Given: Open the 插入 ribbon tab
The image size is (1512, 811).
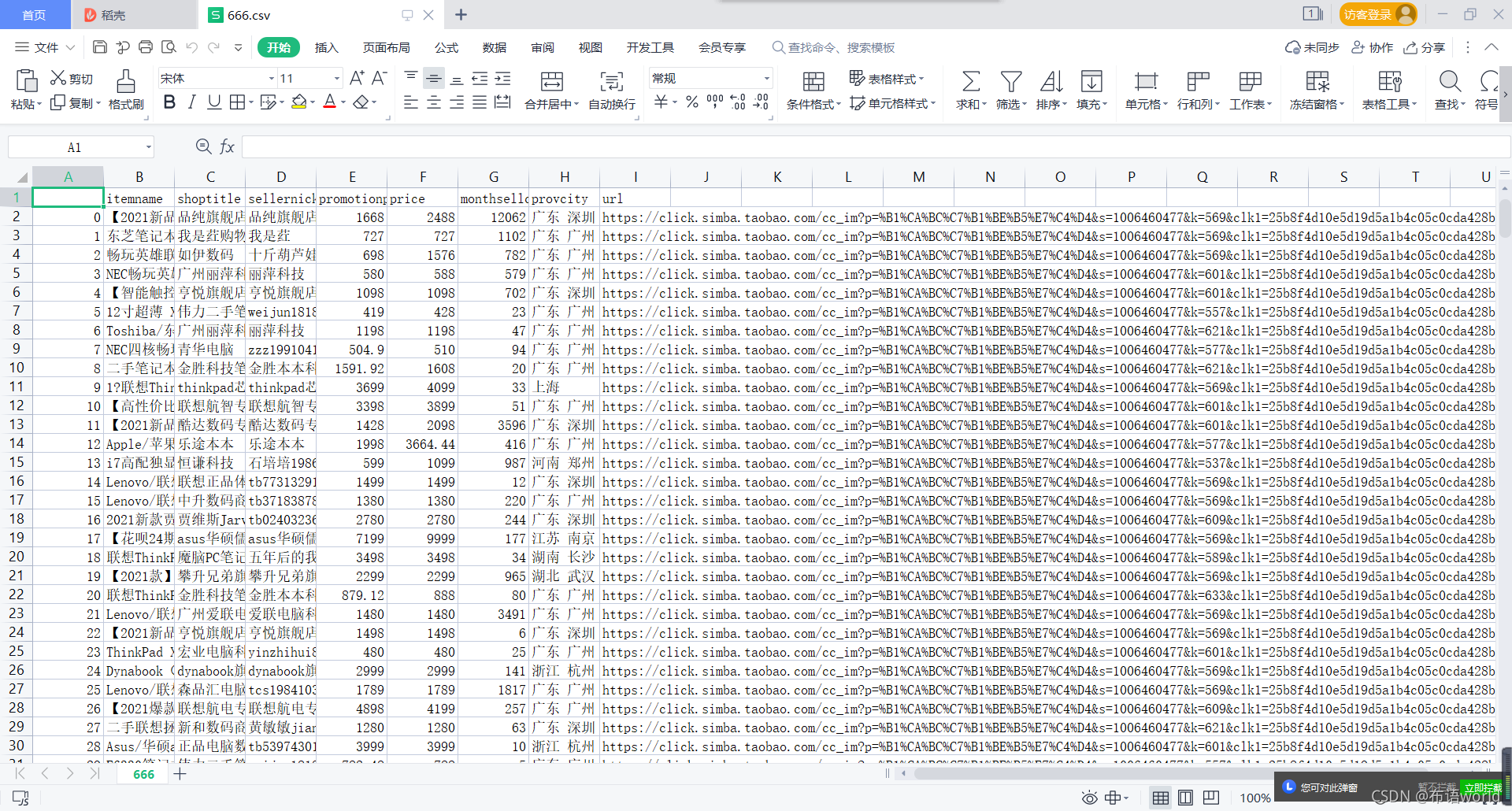Looking at the screenshot, I should [326, 47].
